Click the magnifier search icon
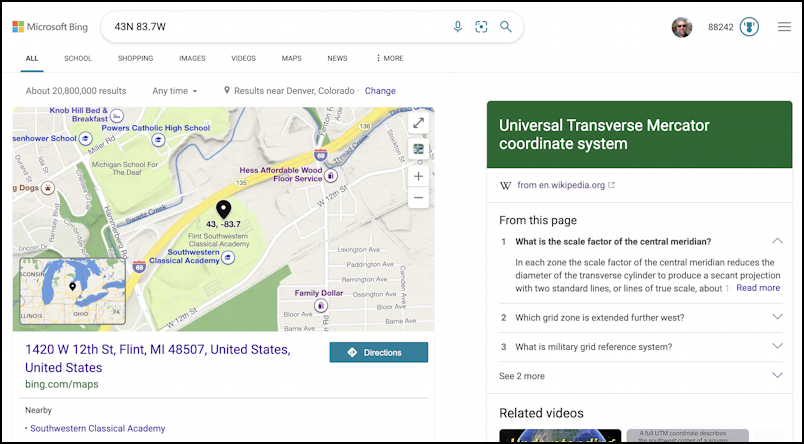Image resolution: width=804 pixels, height=444 pixels. coord(506,27)
